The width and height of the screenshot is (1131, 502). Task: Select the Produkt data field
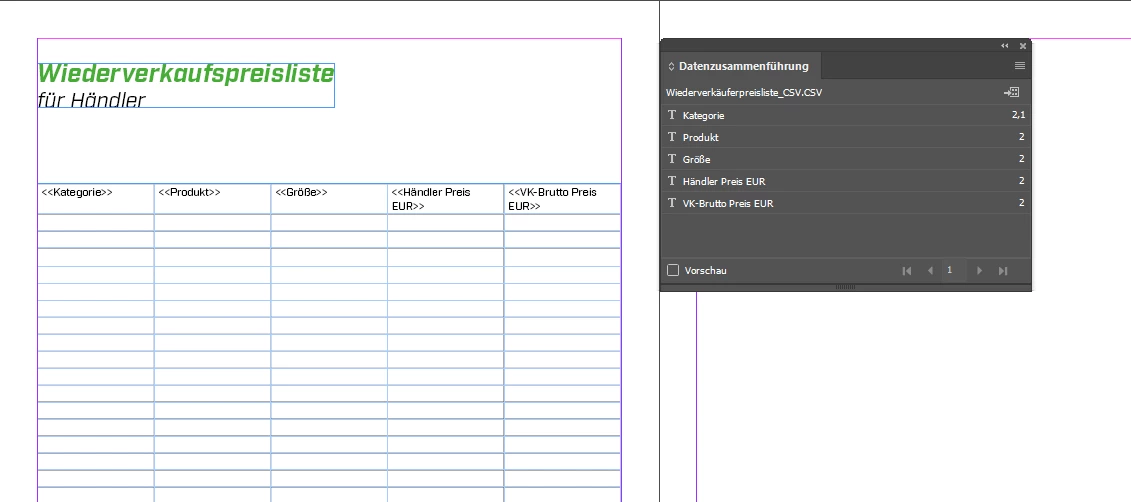tap(846, 137)
